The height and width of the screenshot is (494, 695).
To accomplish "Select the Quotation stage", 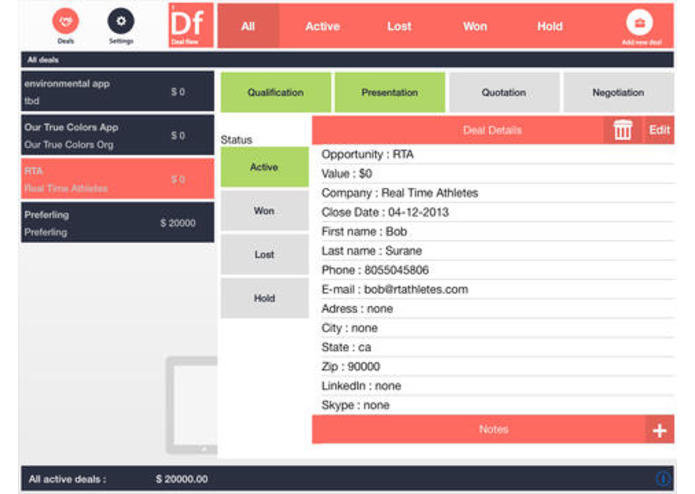I will point(504,92).
